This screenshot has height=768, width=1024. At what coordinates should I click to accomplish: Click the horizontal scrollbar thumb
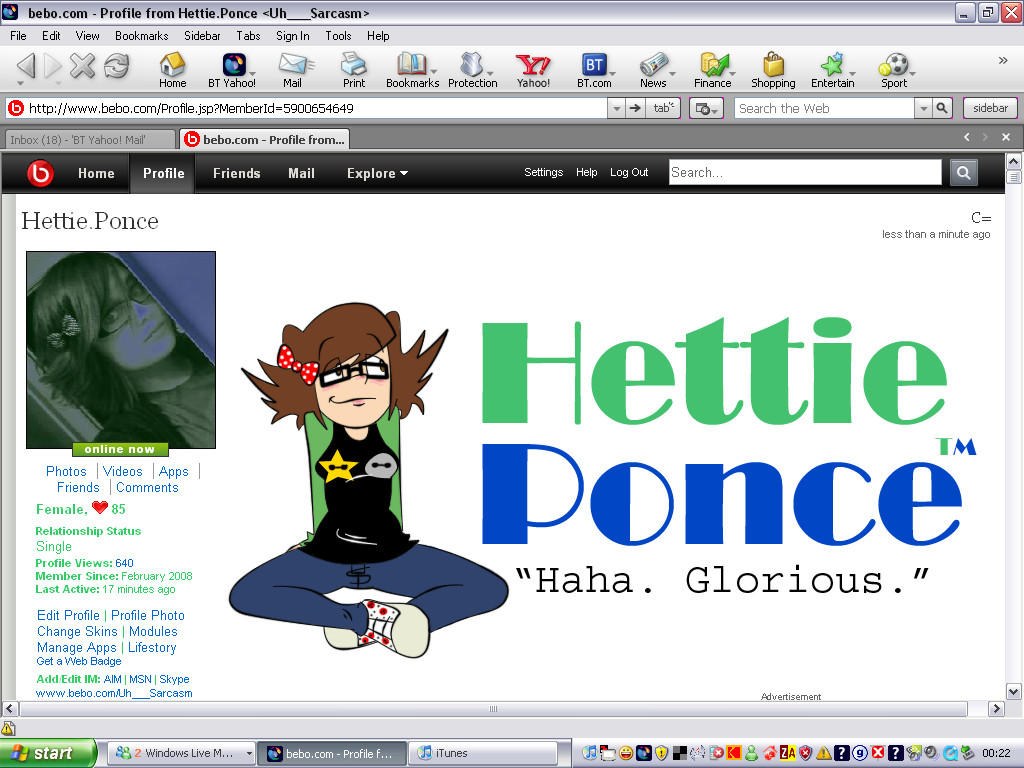[493, 709]
